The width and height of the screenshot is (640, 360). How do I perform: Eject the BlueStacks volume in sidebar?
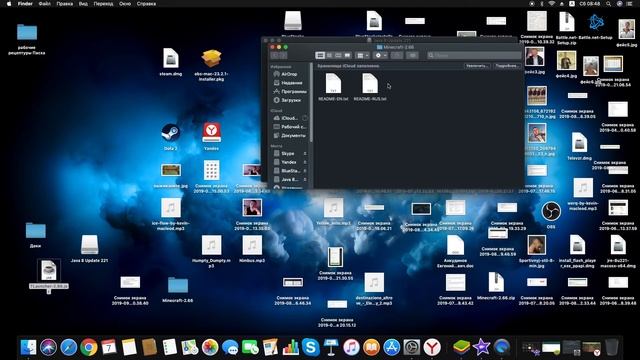305,171
